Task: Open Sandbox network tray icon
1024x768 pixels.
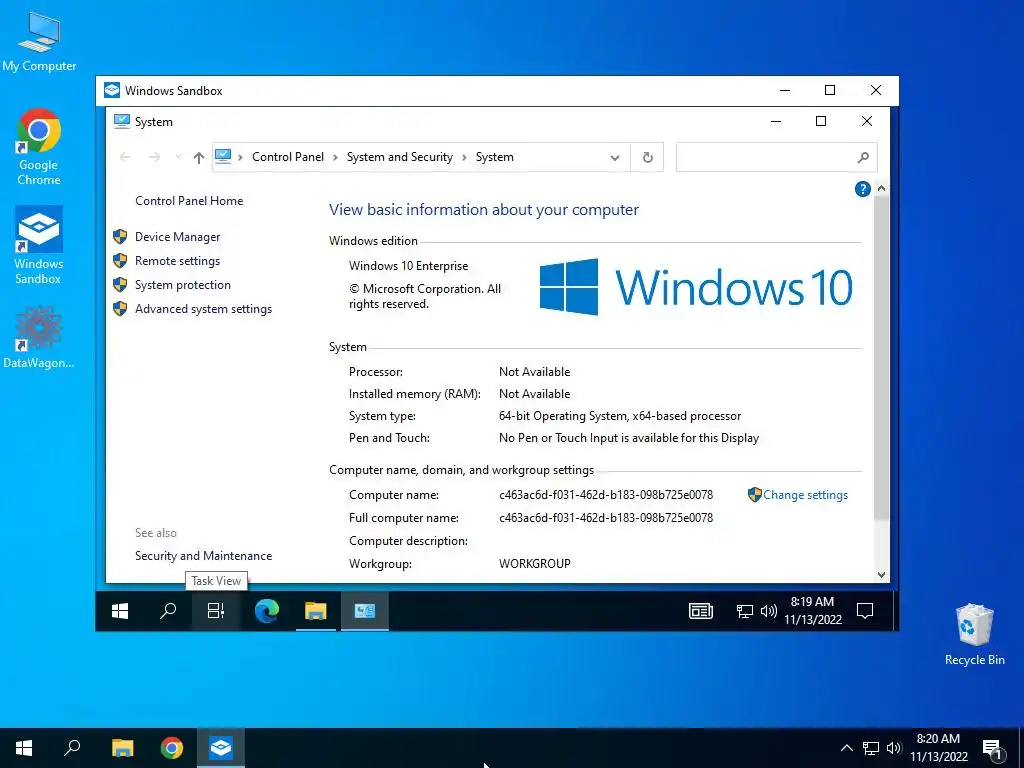Action: tap(744, 611)
